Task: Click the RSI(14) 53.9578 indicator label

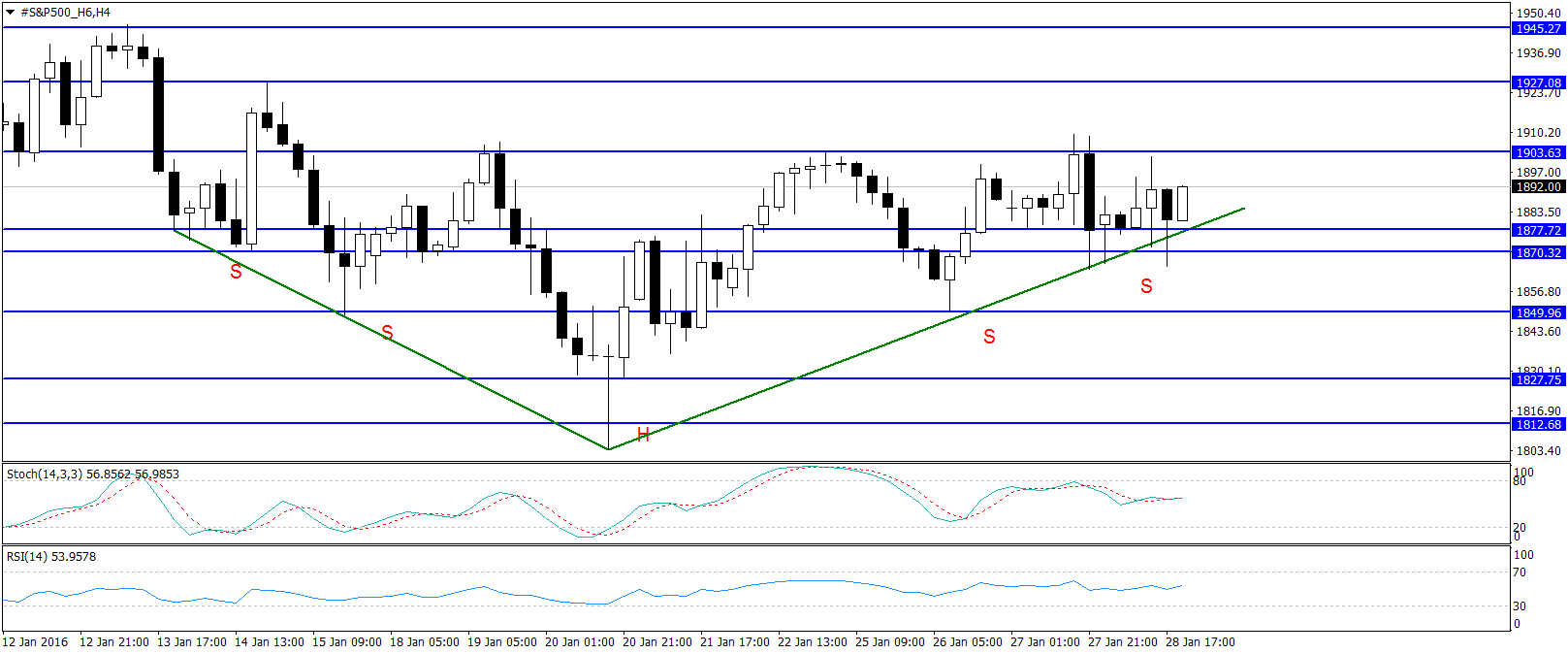Action: tap(51, 557)
